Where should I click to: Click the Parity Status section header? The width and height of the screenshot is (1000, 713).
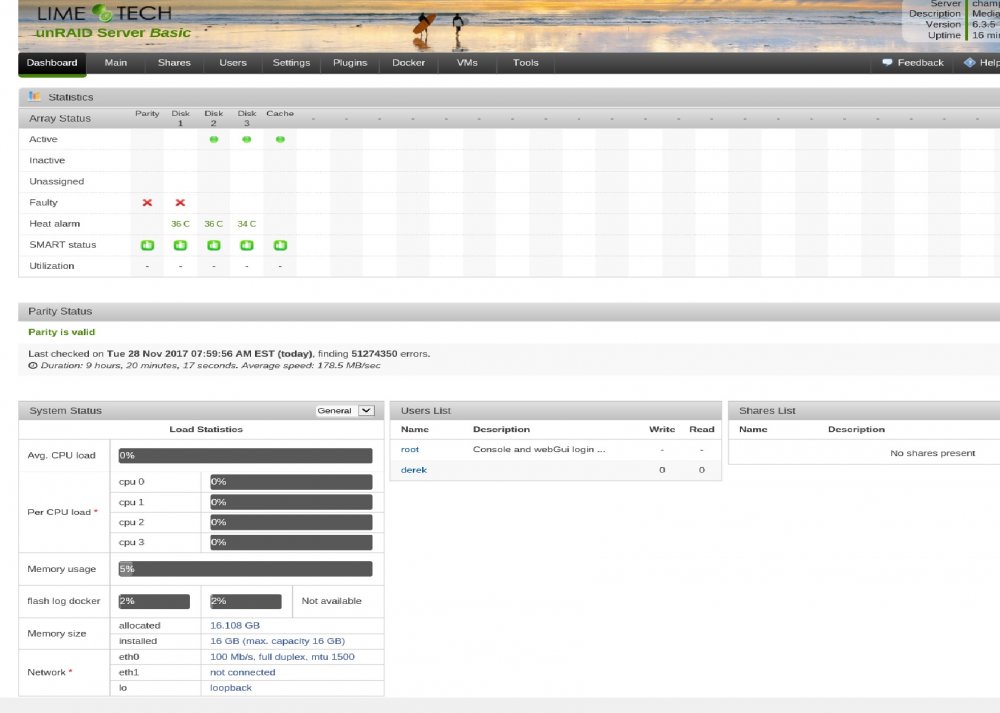point(509,311)
